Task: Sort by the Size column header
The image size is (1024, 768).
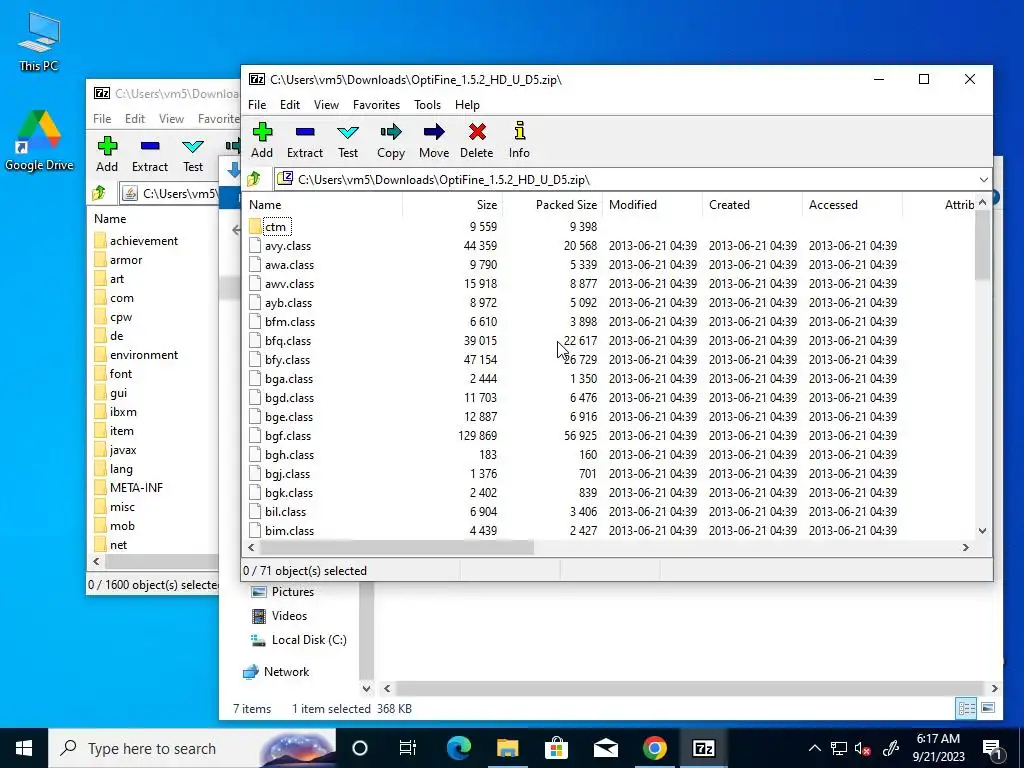Action: click(452, 204)
